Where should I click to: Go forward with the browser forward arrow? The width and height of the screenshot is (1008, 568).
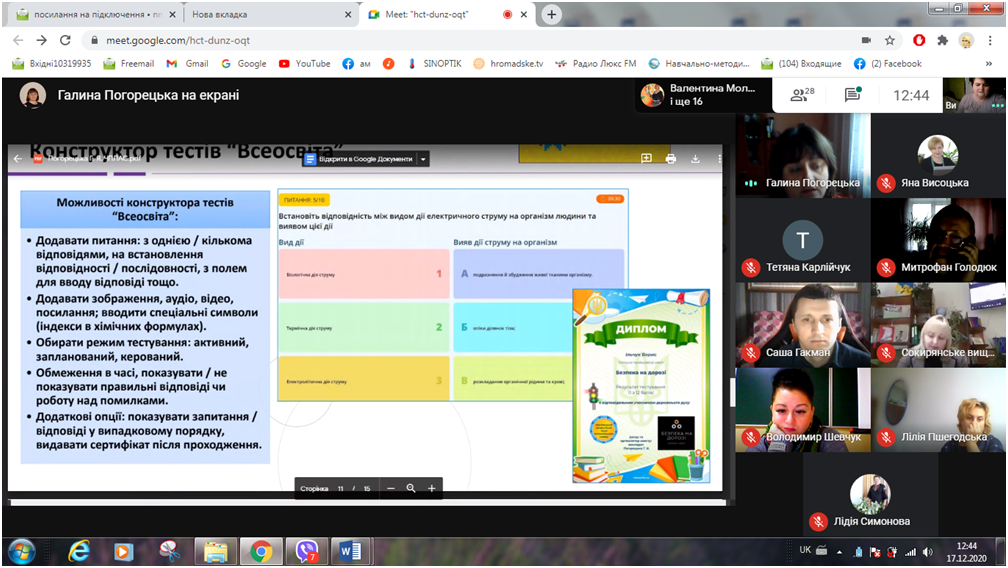click(42, 40)
